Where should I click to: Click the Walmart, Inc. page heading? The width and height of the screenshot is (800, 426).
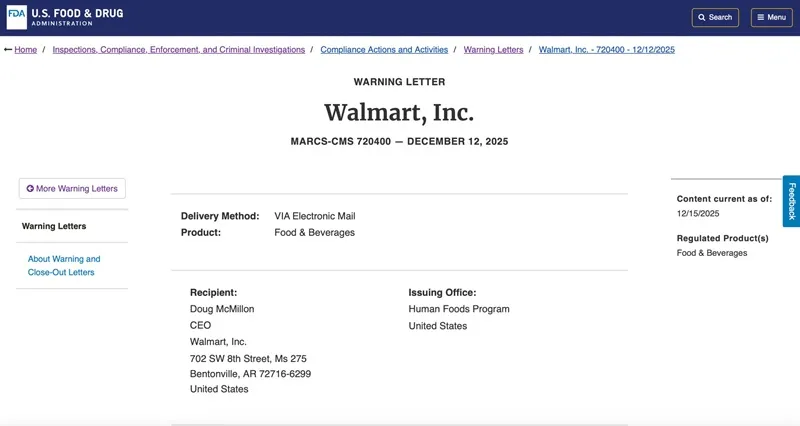[399, 111]
